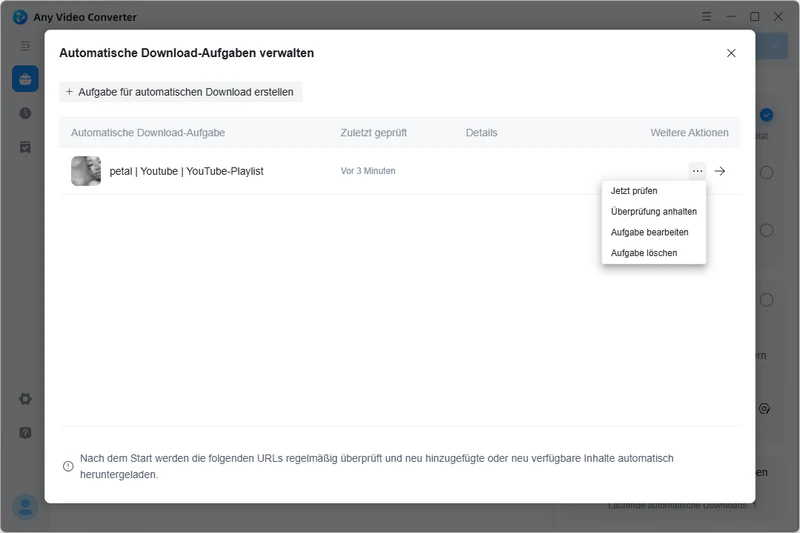Open the toolbox icon in sidebar
Viewport: 800px width, 533px height.
pos(25,79)
